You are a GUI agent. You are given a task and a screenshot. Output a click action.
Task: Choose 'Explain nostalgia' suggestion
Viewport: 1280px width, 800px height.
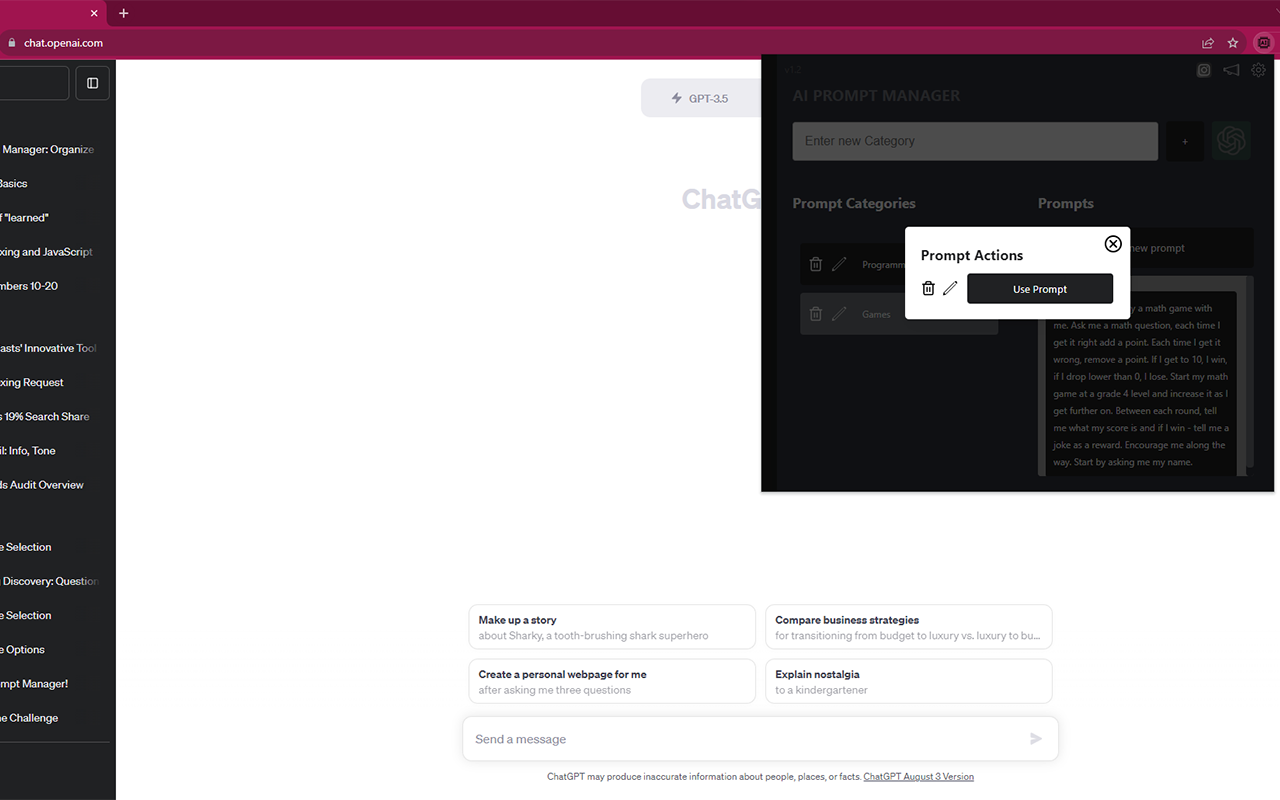click(908, 681)
